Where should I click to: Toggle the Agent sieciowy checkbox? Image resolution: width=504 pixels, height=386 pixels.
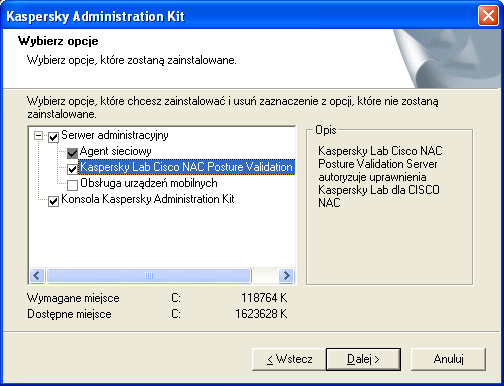72,153
